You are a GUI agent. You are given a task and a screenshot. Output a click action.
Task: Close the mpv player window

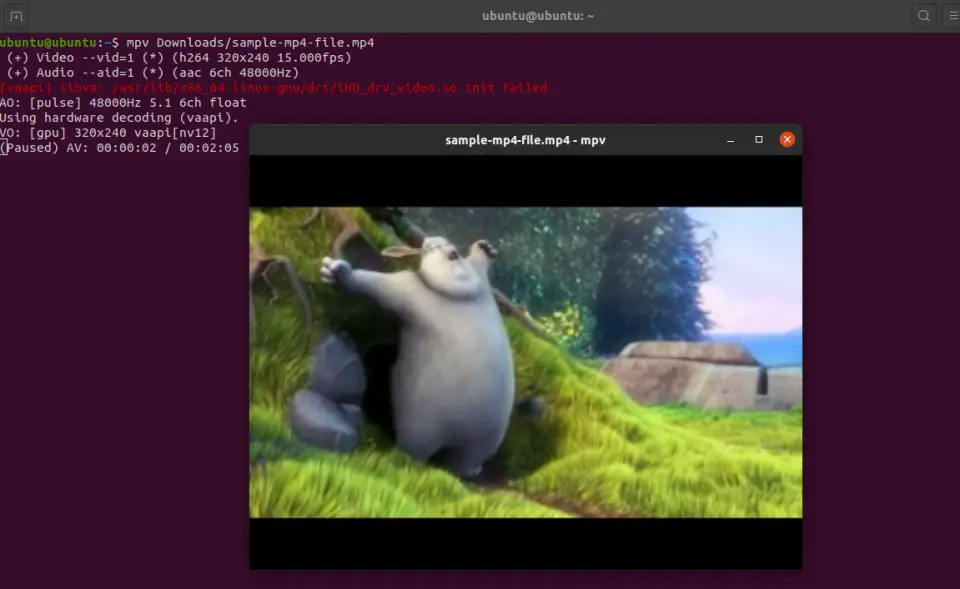pos(786,139)
